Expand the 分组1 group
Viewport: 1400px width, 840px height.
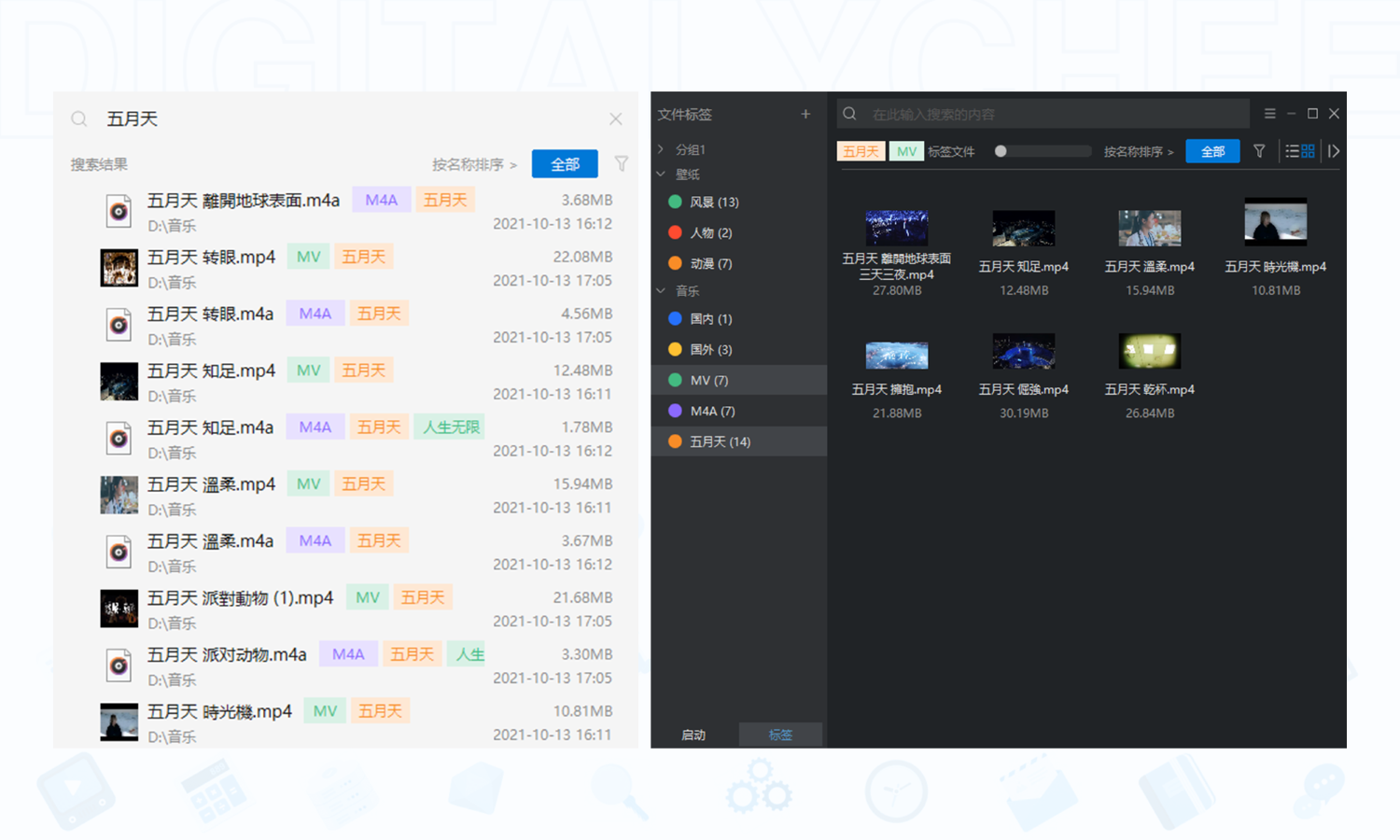pos(661,149)
